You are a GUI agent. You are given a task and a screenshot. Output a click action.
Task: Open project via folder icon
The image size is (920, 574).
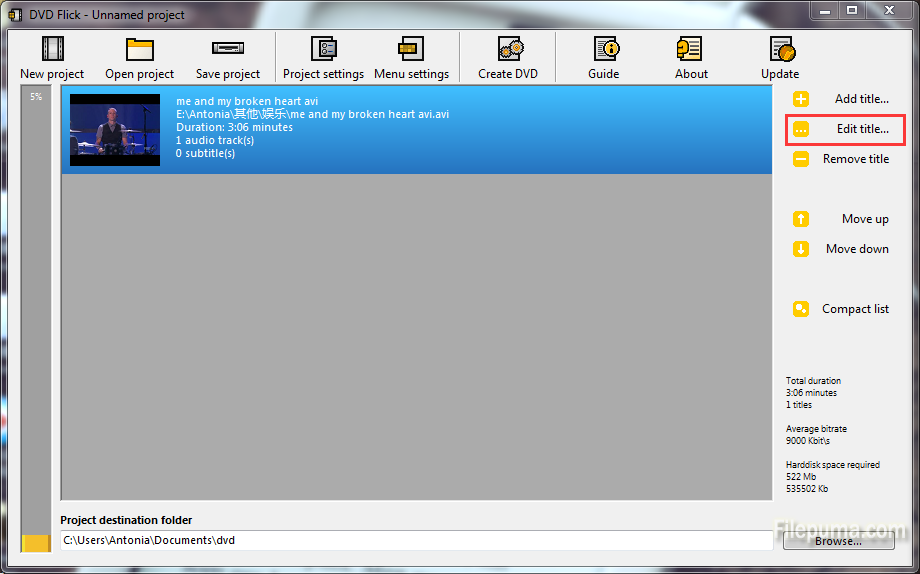(139, 49)
